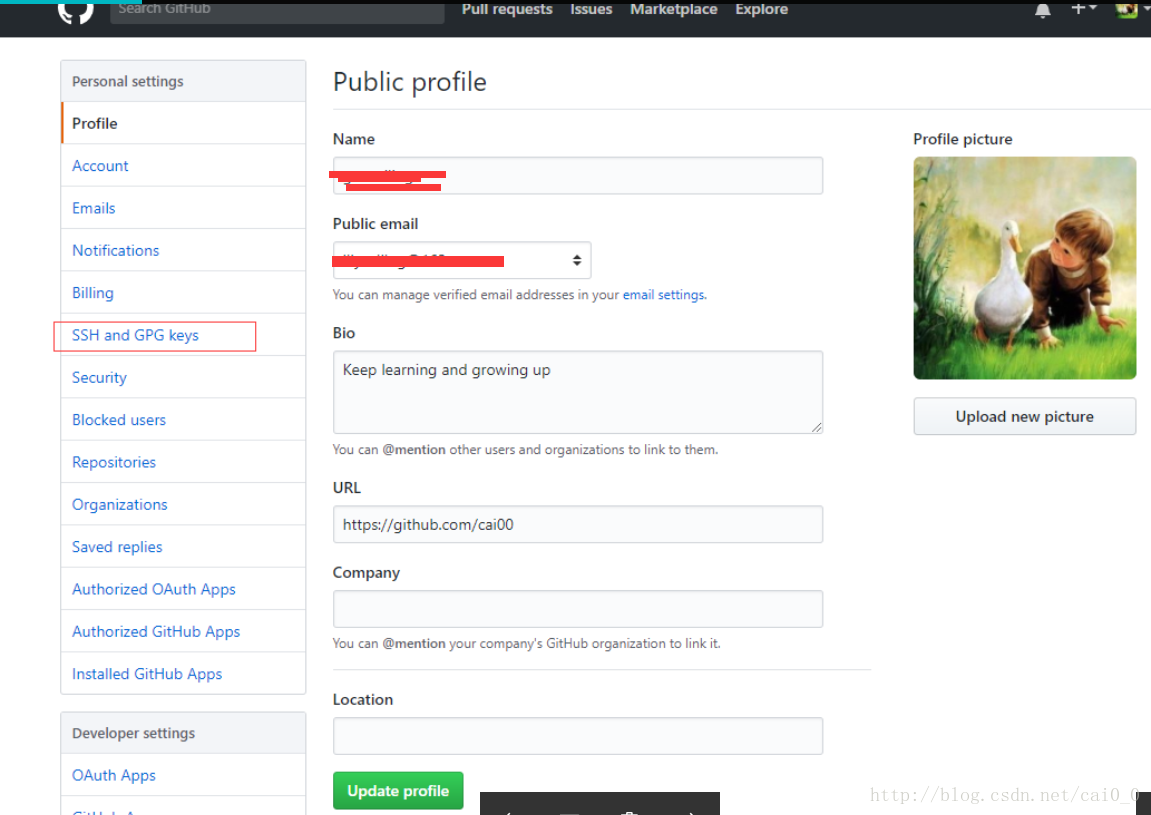Focus the Search GitHub box

pyautogui.click(x=277, y=11)
